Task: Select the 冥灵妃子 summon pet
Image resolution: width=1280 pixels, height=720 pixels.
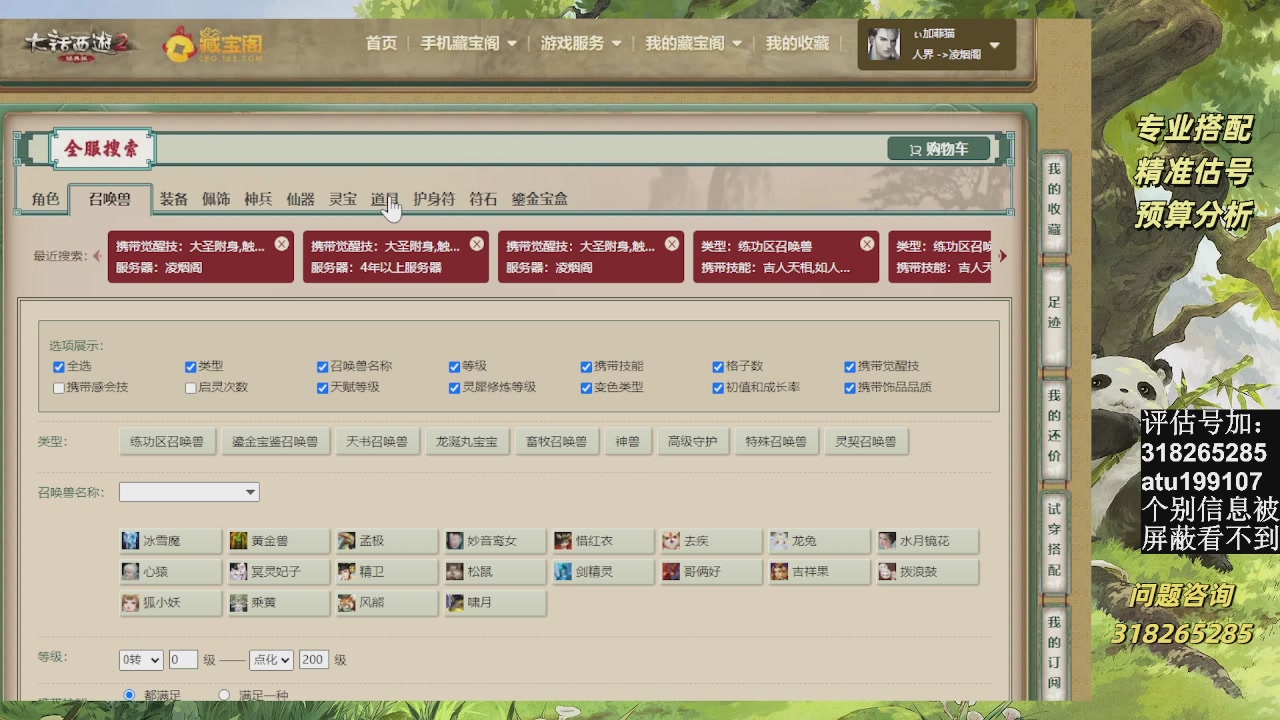Action: 279,572
